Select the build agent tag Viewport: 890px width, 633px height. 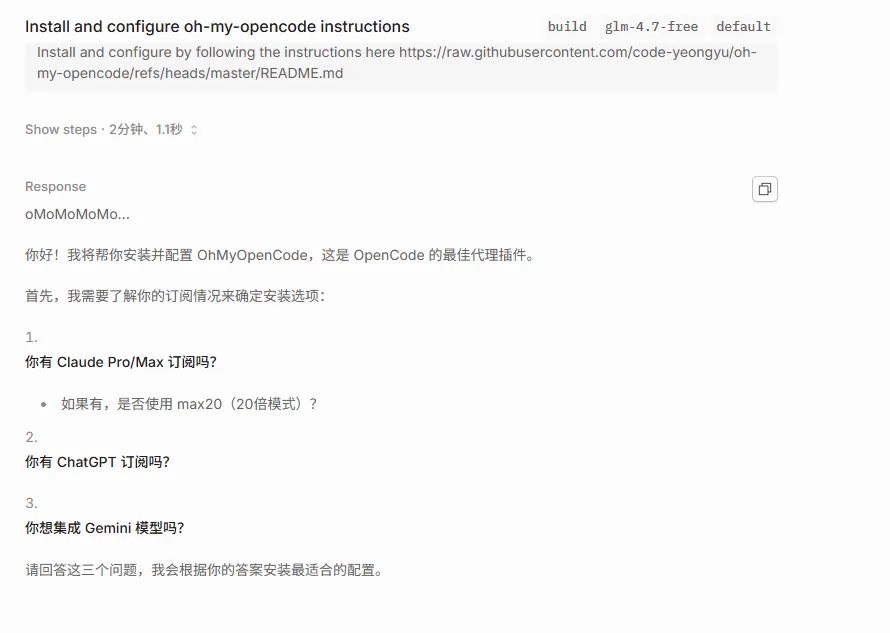567,27
